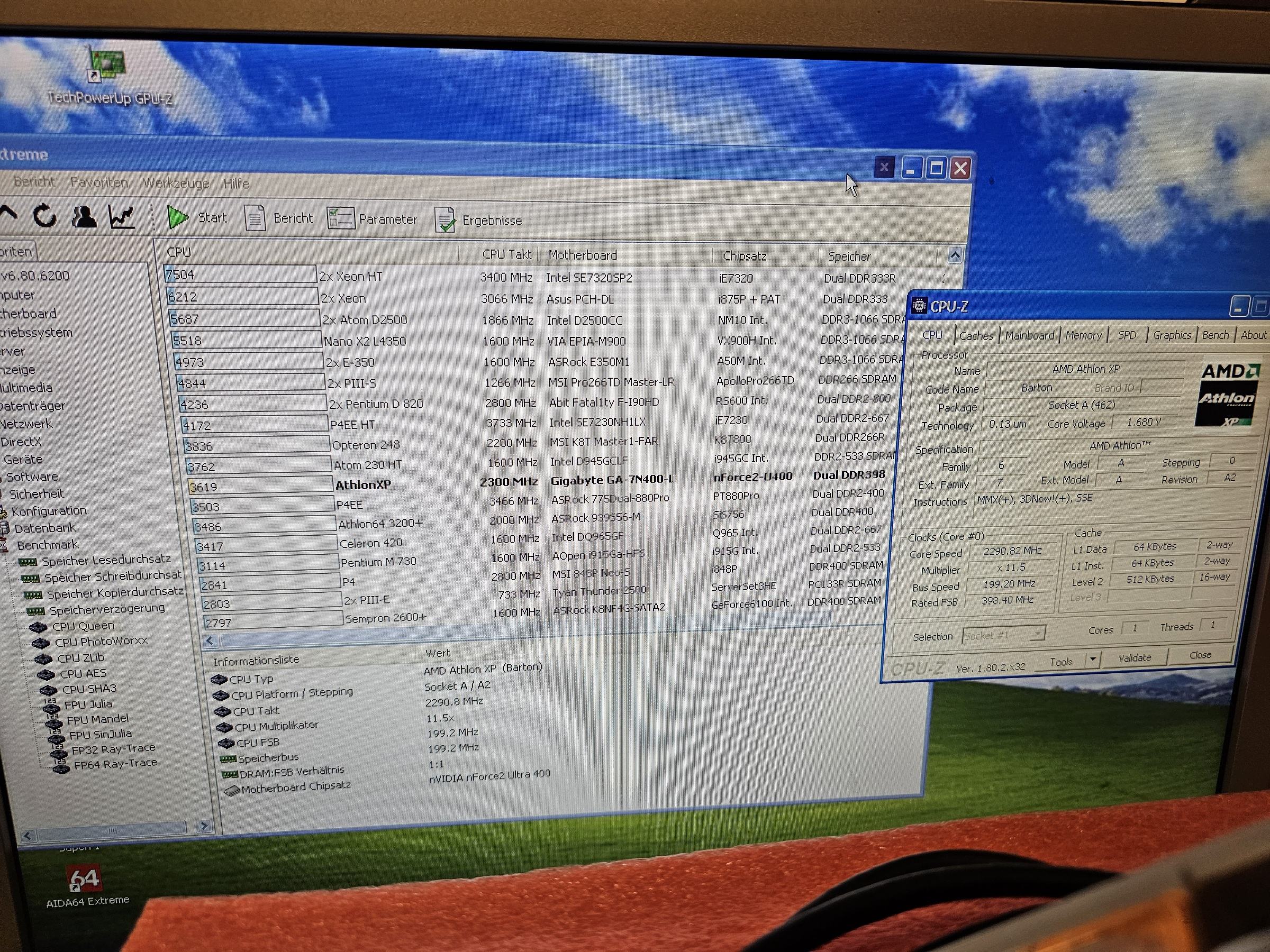Viewport: 1270px width, 952px height.
Task: Select FPU Mandel benchmark in tree
Action: point(97,719)
